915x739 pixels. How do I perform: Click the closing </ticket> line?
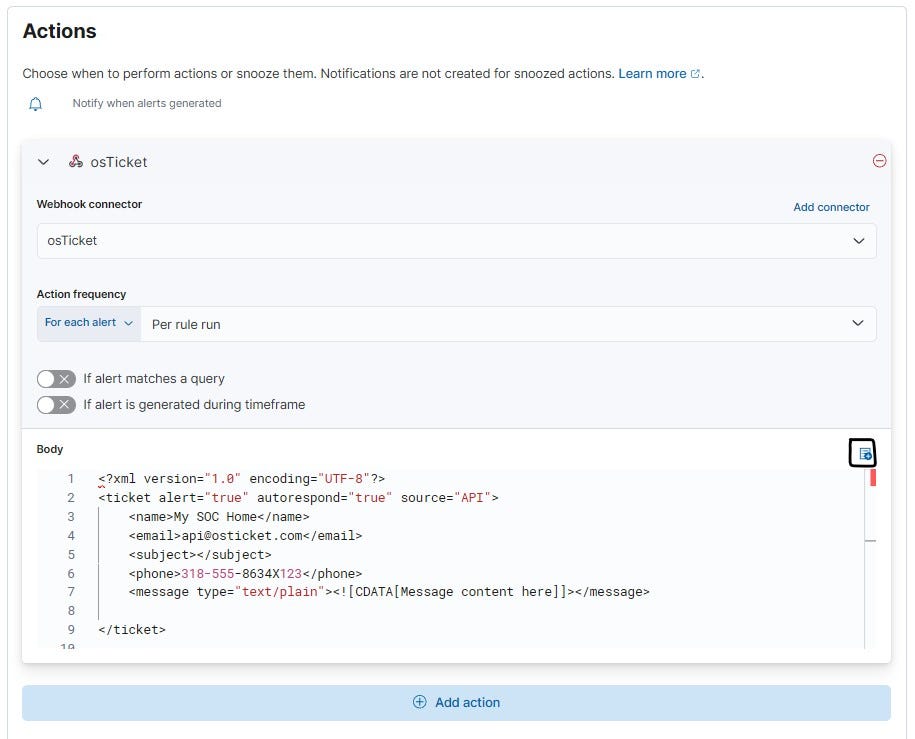[132, 630]
